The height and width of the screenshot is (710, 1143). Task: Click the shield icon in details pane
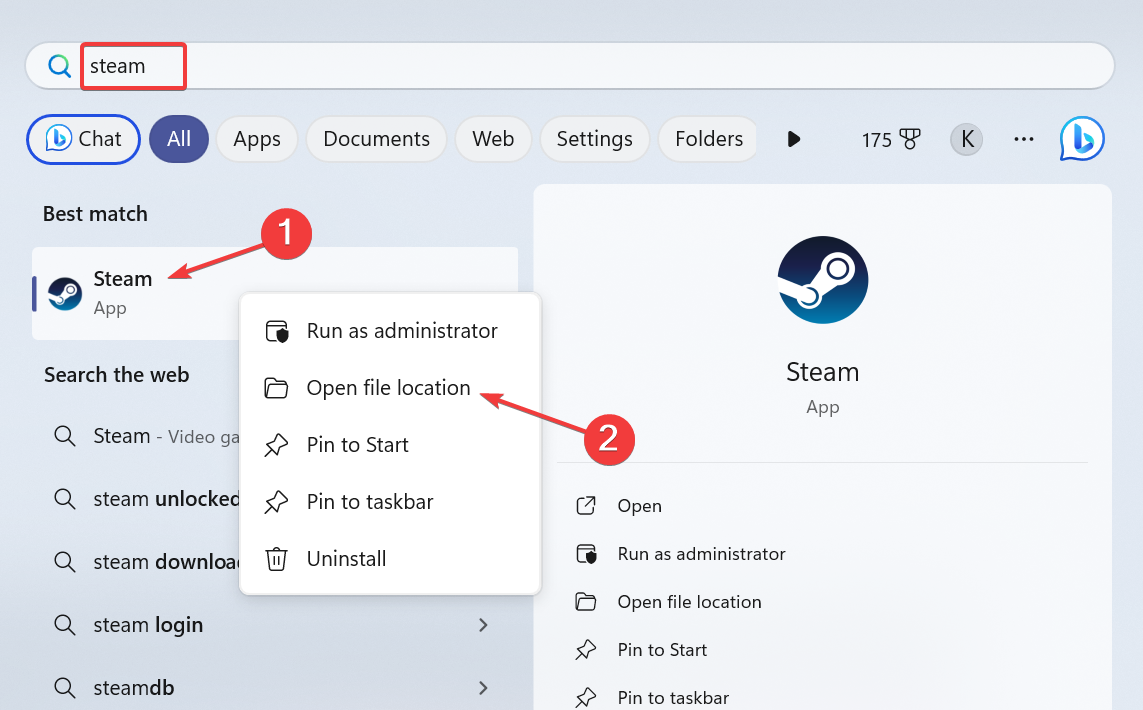tap(586, 554)
